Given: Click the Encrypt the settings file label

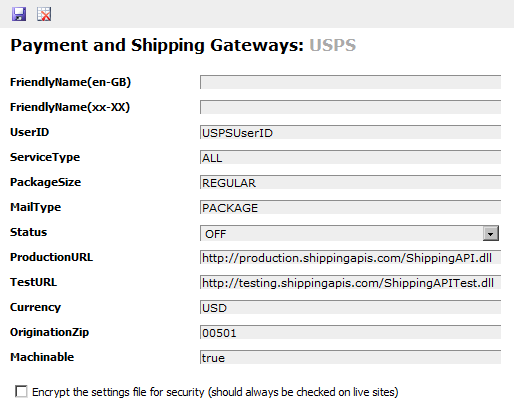Looking at the screenshot, I should coord(215,392).
